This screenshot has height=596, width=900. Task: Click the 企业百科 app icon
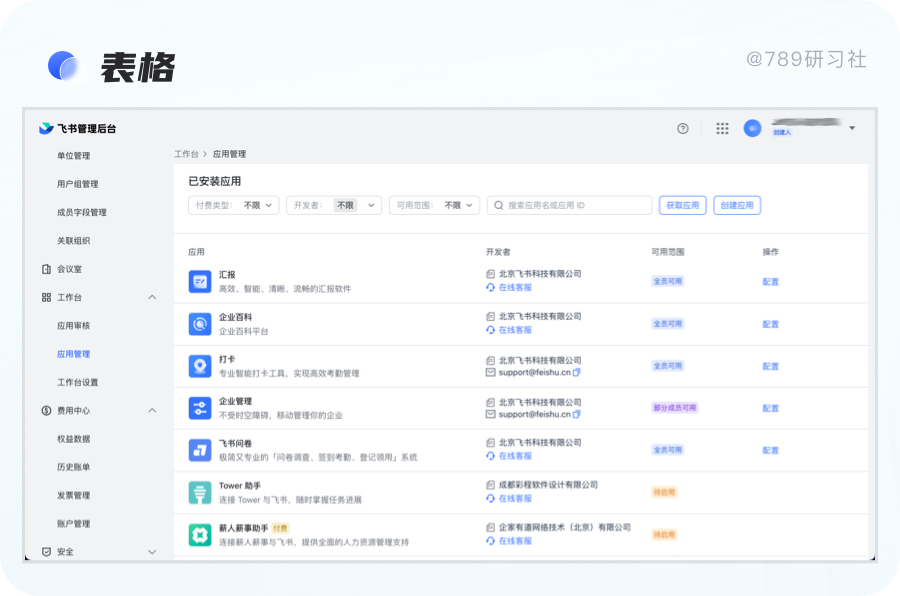(200, 324)
